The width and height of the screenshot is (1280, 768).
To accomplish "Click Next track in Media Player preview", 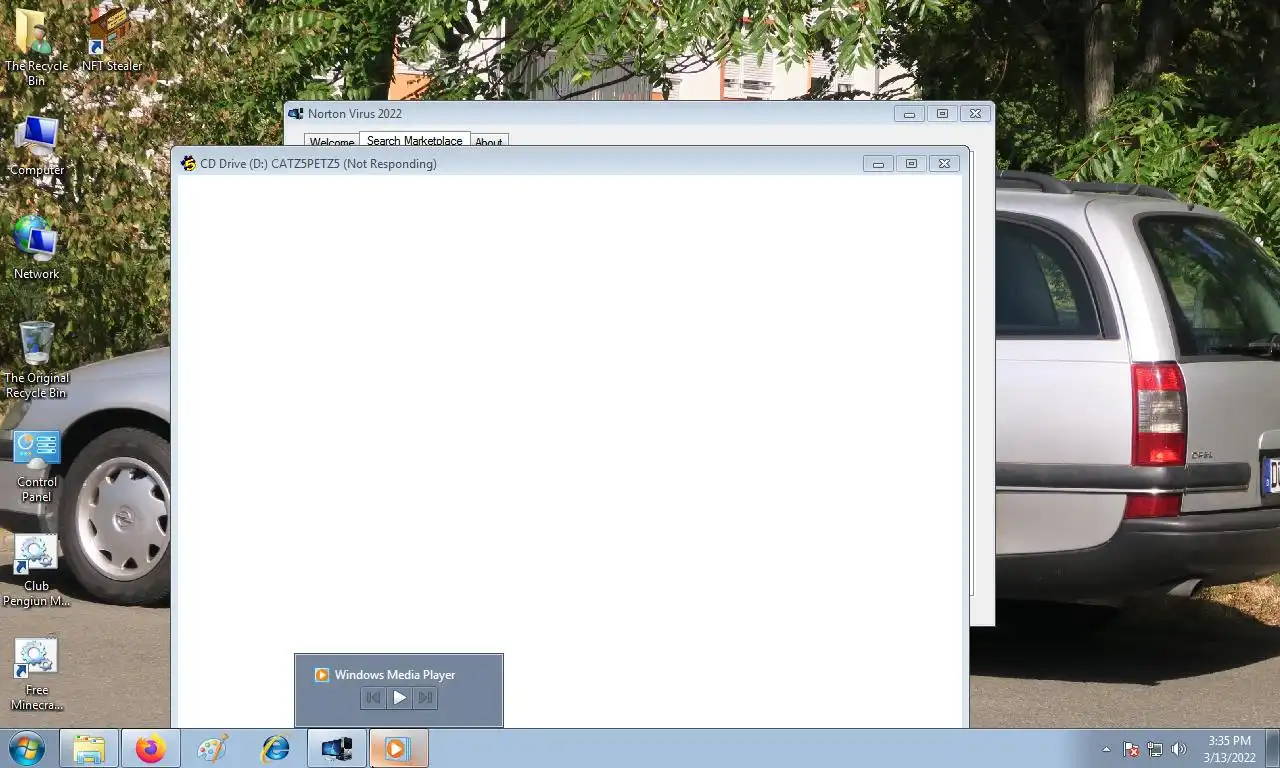I will (425, 698).
